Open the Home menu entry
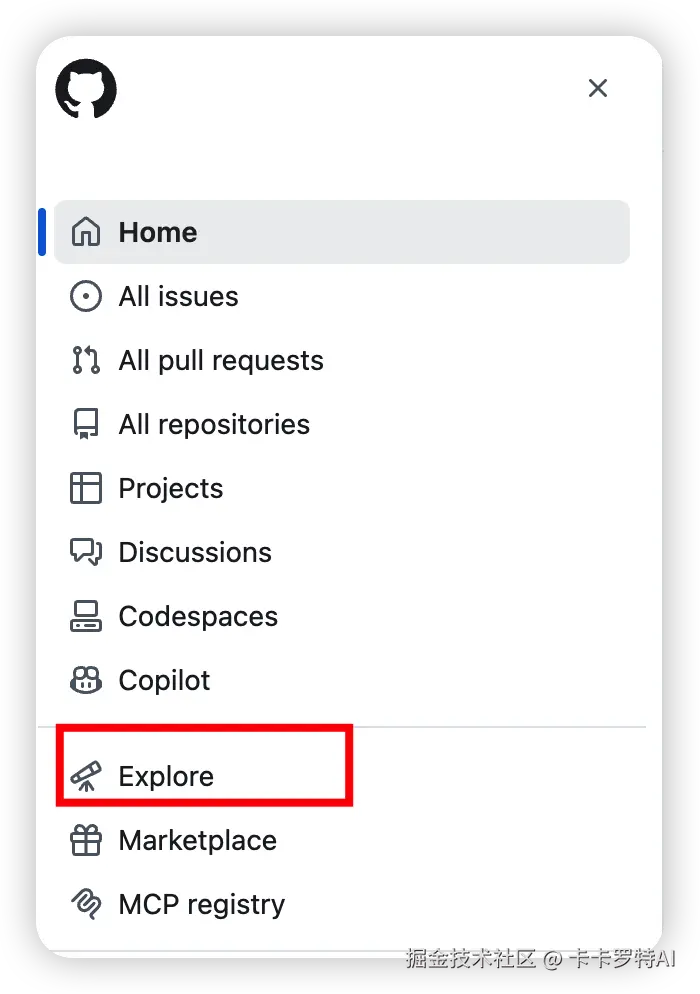The width and height of the screenshot is (700, 994). click(342, 232)
